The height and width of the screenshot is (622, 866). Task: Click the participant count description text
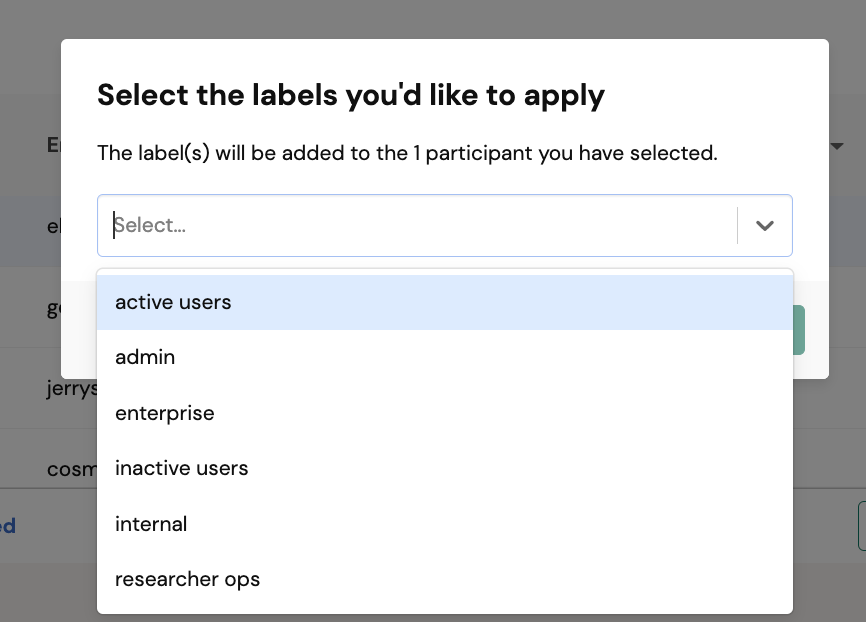pos(407,153)
